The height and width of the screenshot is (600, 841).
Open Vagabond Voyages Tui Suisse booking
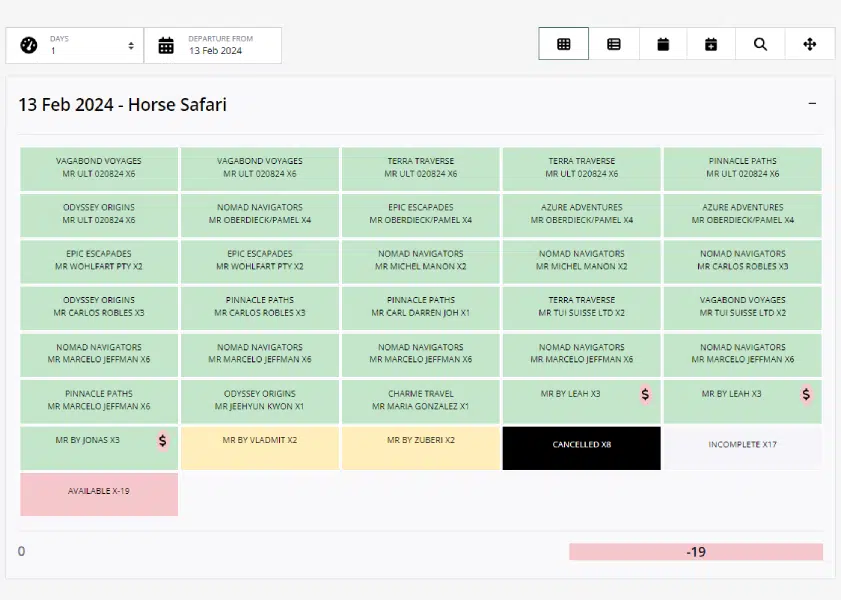[742, 308]
